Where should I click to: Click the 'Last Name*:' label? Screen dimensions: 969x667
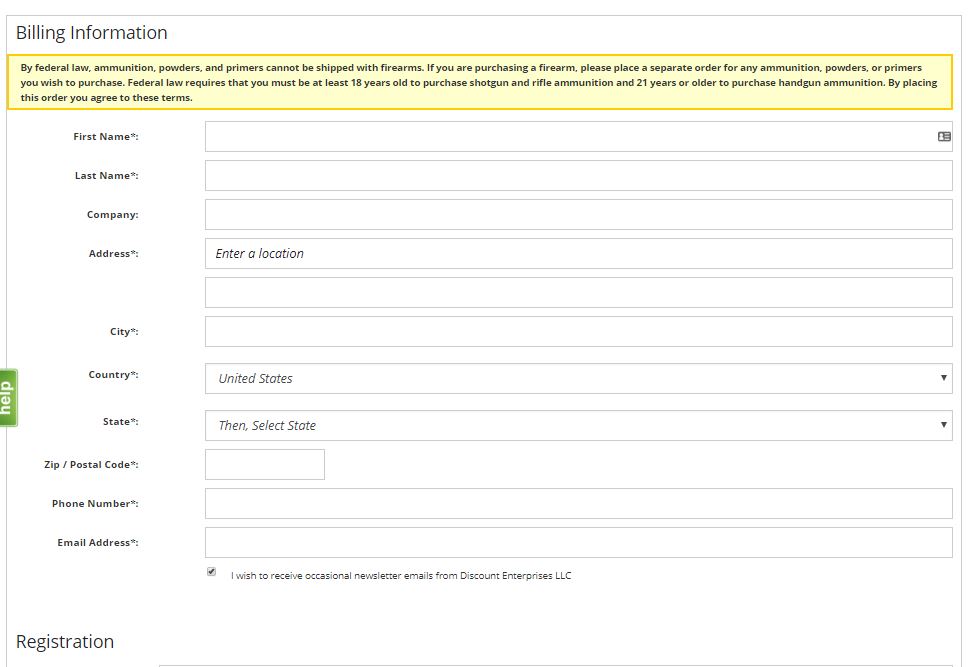click(x=106, y=176)
